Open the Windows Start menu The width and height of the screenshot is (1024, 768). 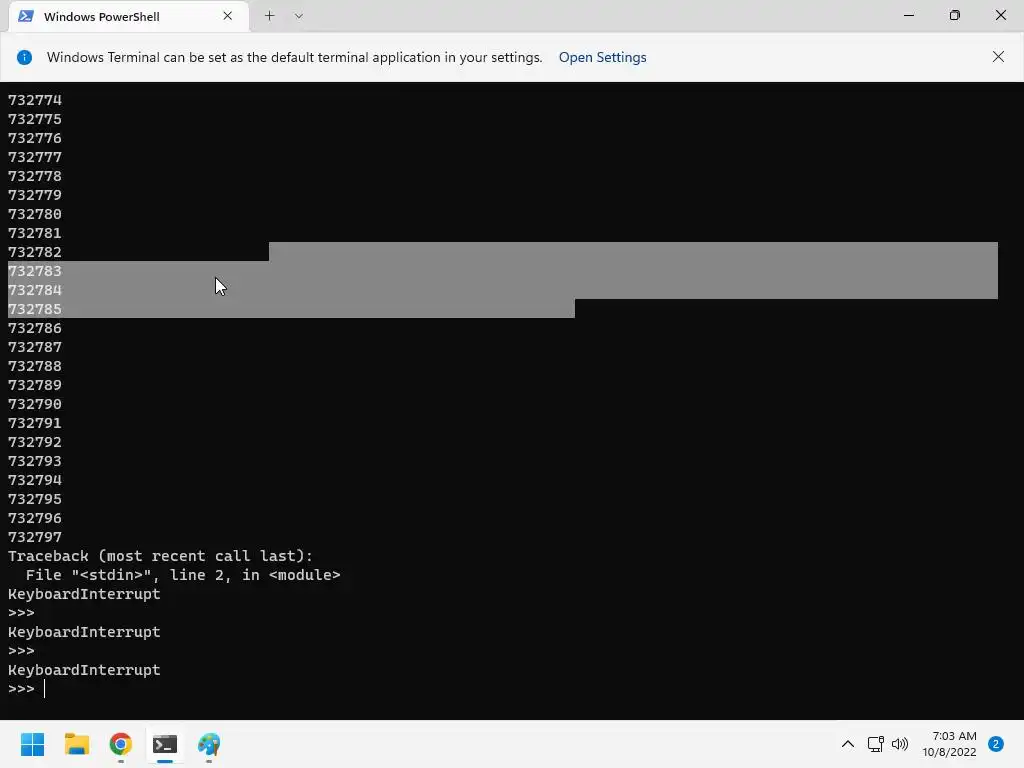[33, 744]
